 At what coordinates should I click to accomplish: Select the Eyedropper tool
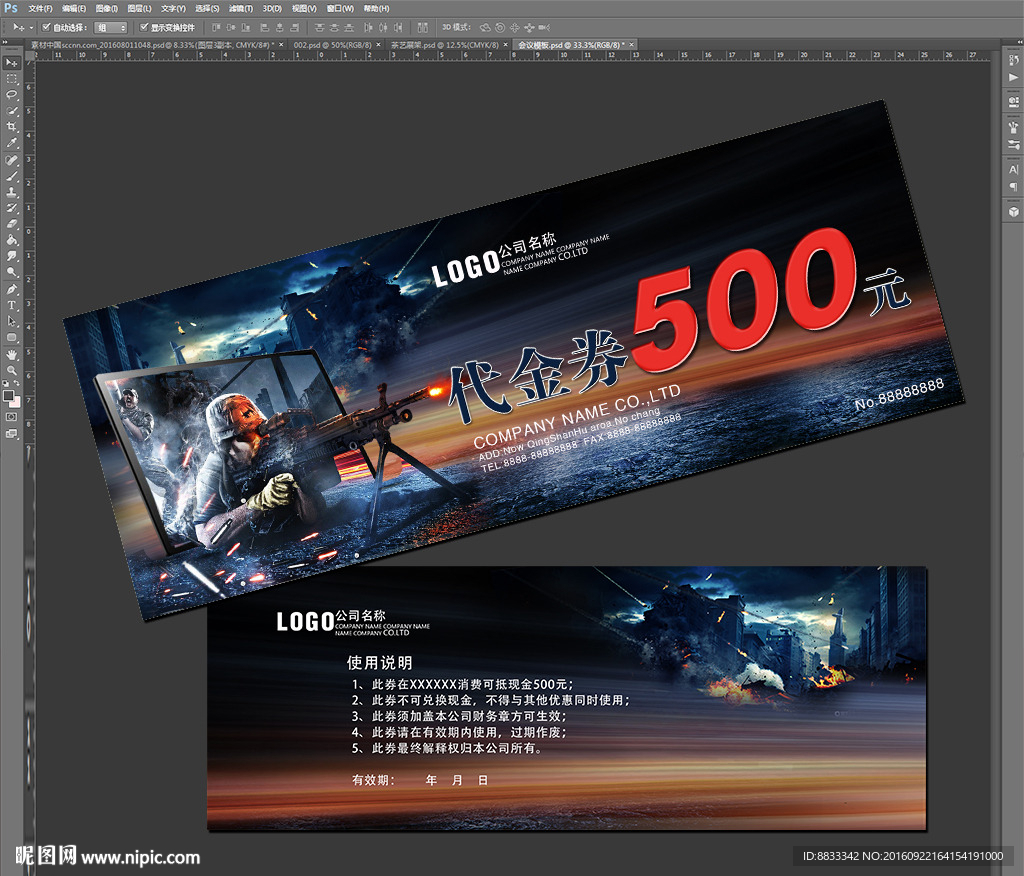point(12,143)
